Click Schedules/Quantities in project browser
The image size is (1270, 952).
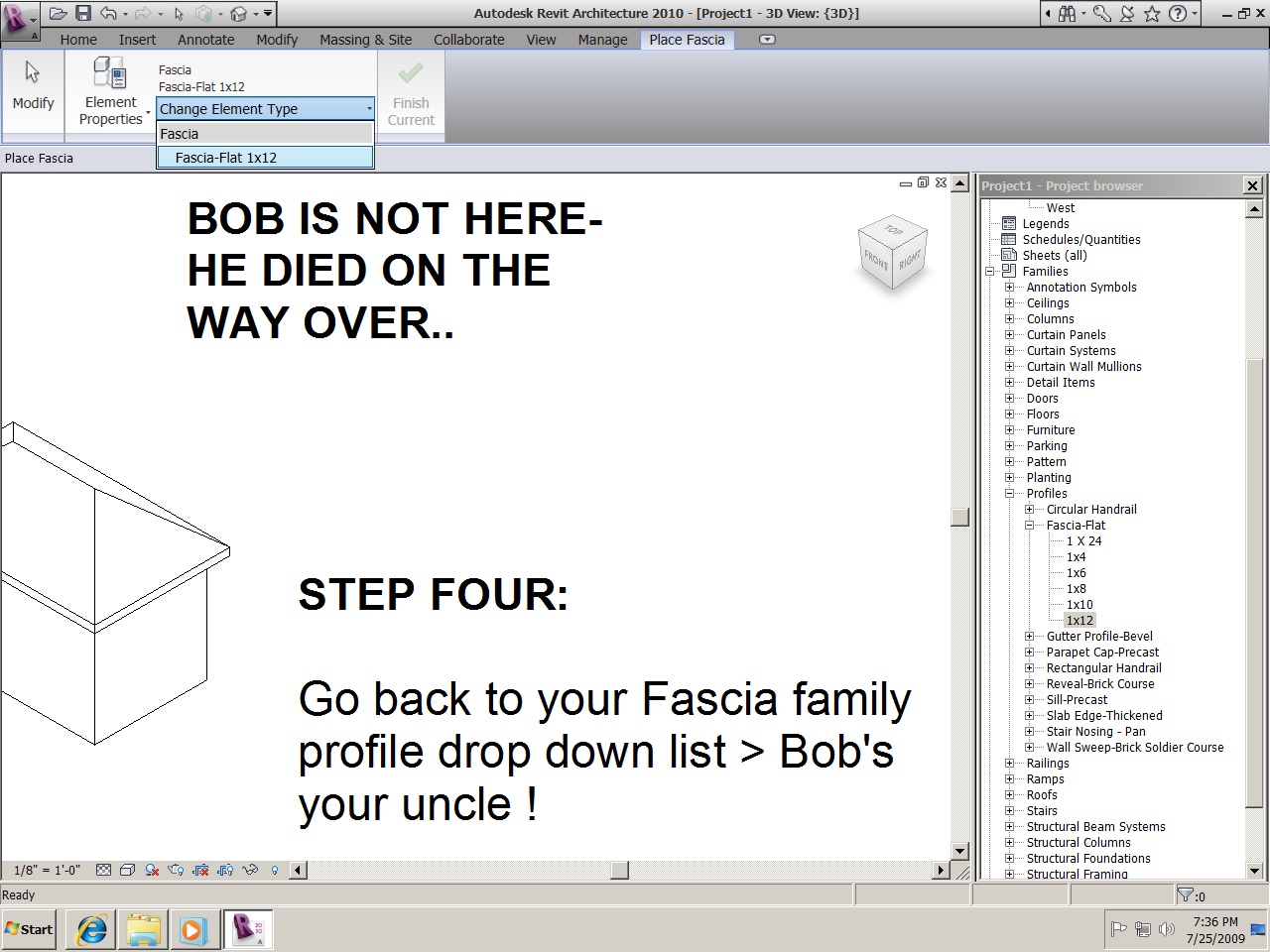[1081, 240]
